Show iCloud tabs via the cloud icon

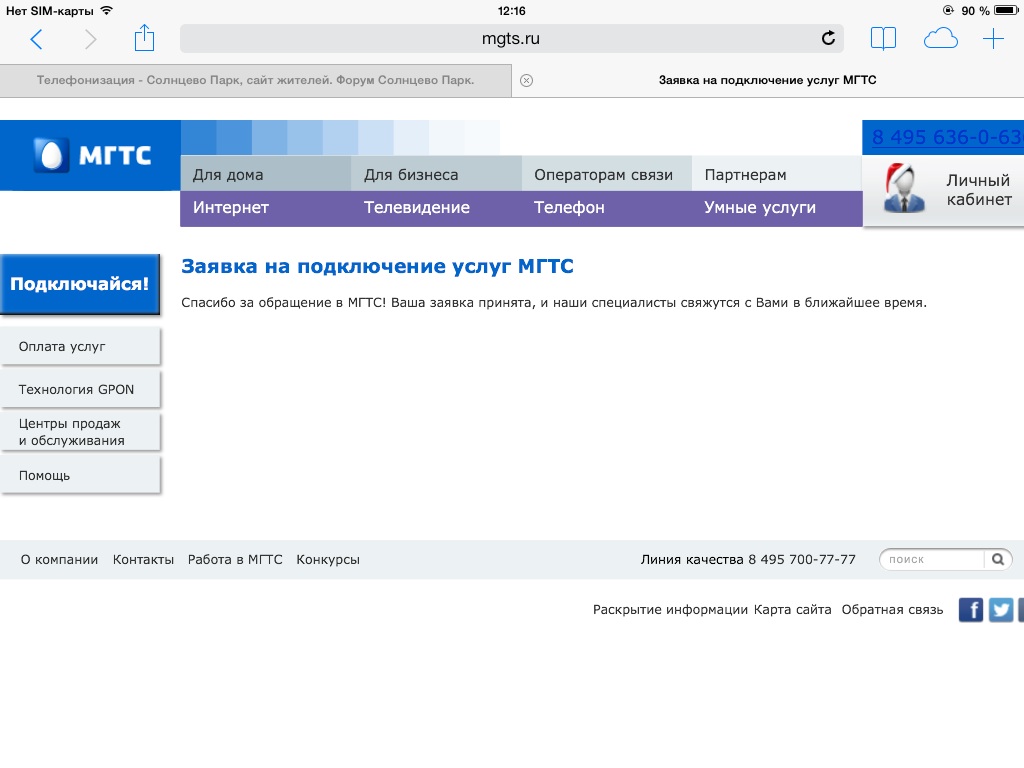coord(940,39)
